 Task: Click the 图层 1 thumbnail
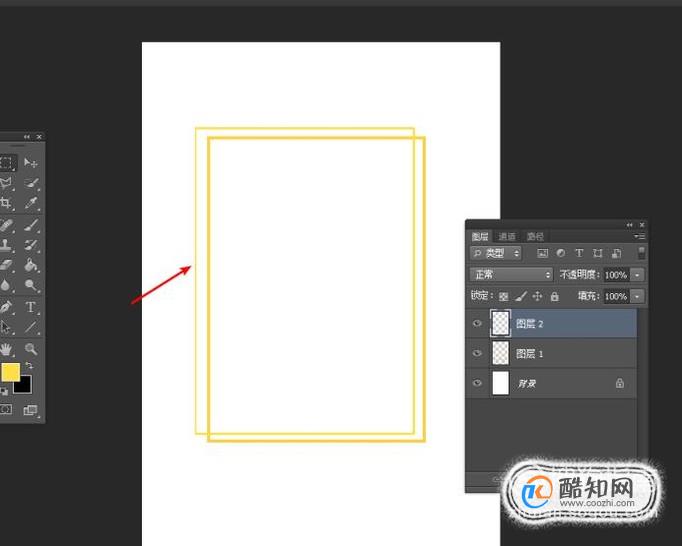click(x=500, y=353)
